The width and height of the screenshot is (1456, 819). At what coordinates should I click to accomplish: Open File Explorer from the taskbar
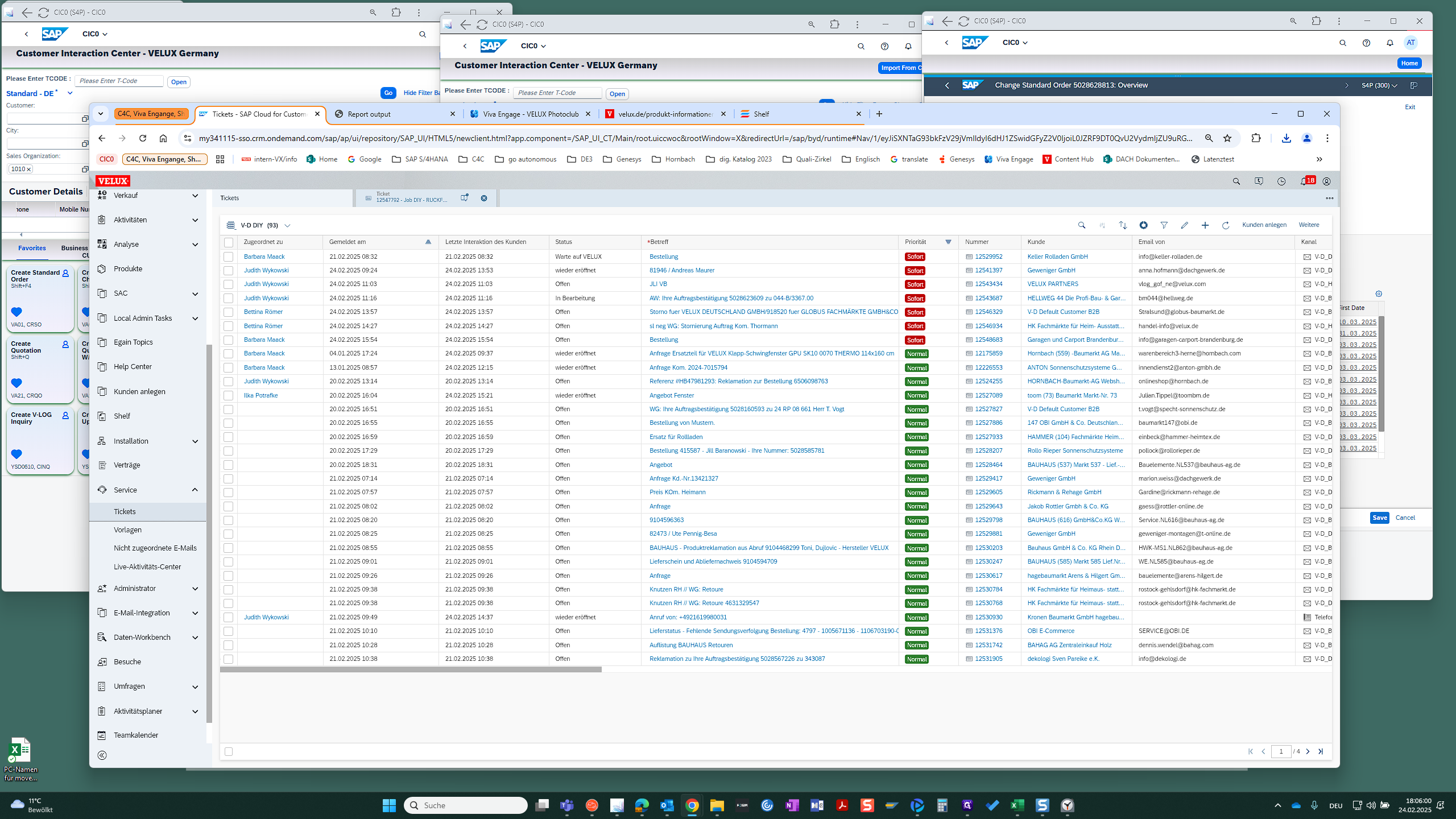point(717,805)
